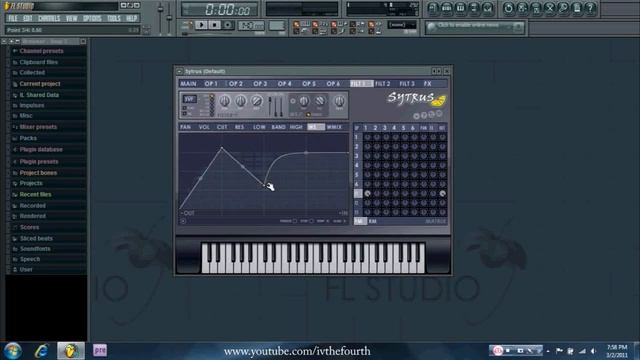Screen dimensions: 640x360
Task: Click the rightmost knob in Sytrus filter panel
Action: (x=339, y=100)
